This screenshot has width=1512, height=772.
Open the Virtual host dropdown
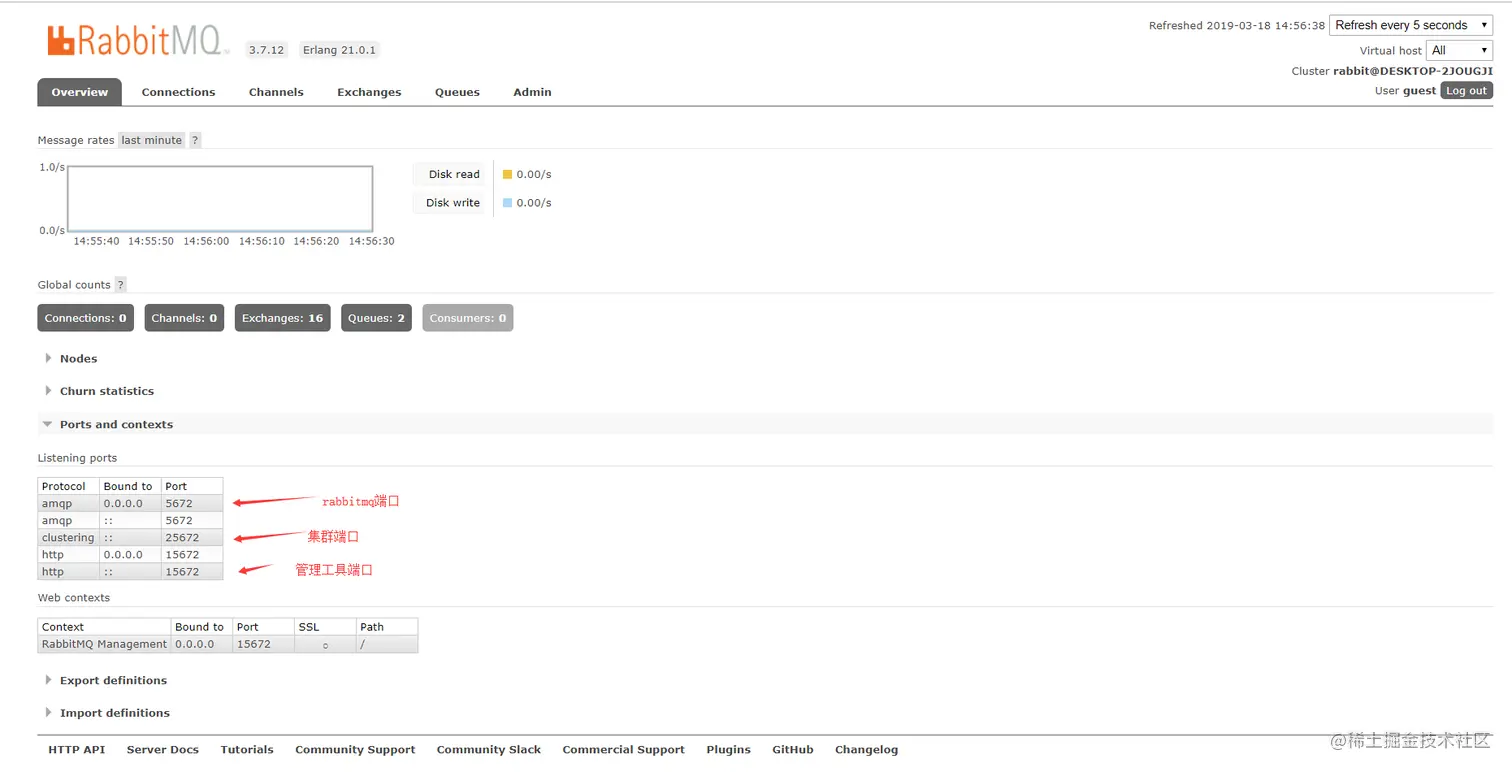(1460, 50)
